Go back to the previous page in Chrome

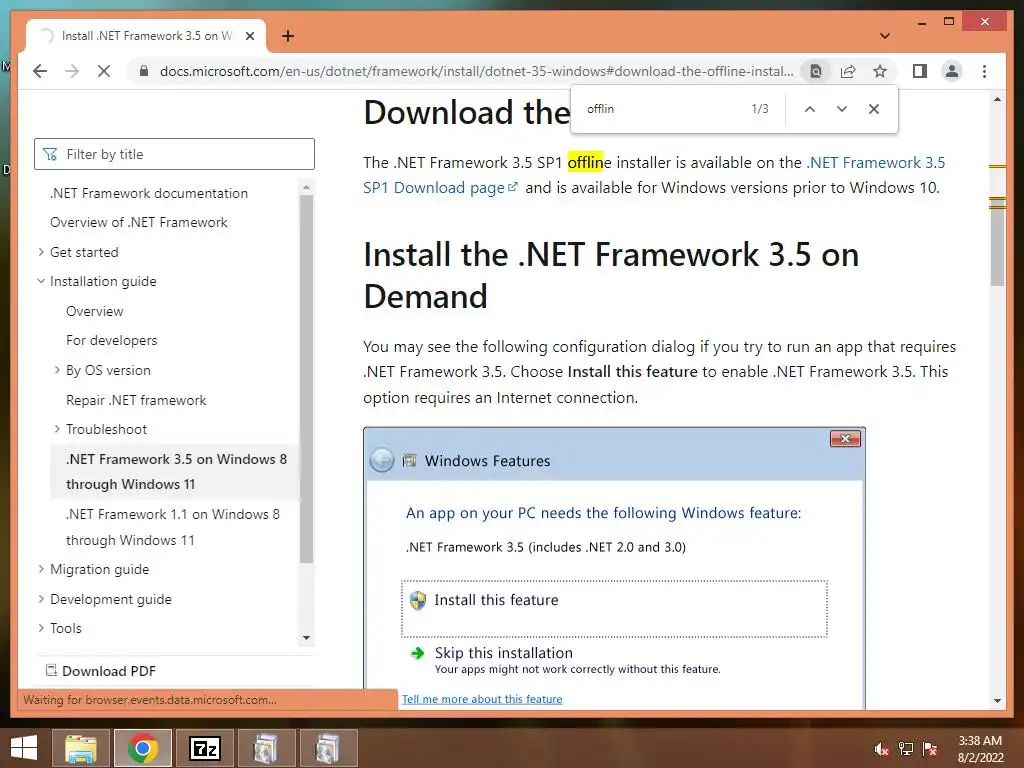[40, 71]
